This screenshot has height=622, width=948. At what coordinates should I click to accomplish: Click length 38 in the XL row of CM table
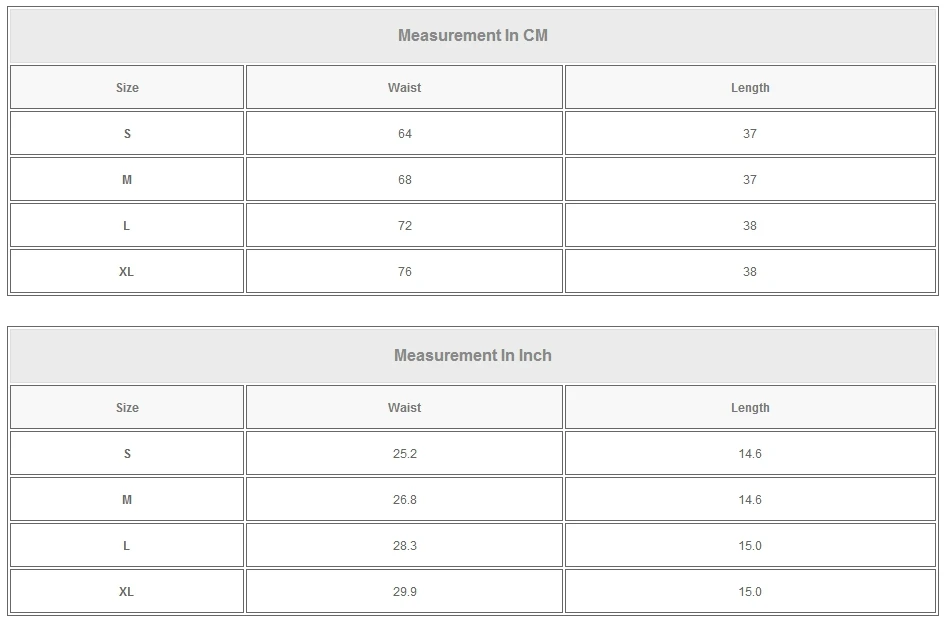point(750,272)
